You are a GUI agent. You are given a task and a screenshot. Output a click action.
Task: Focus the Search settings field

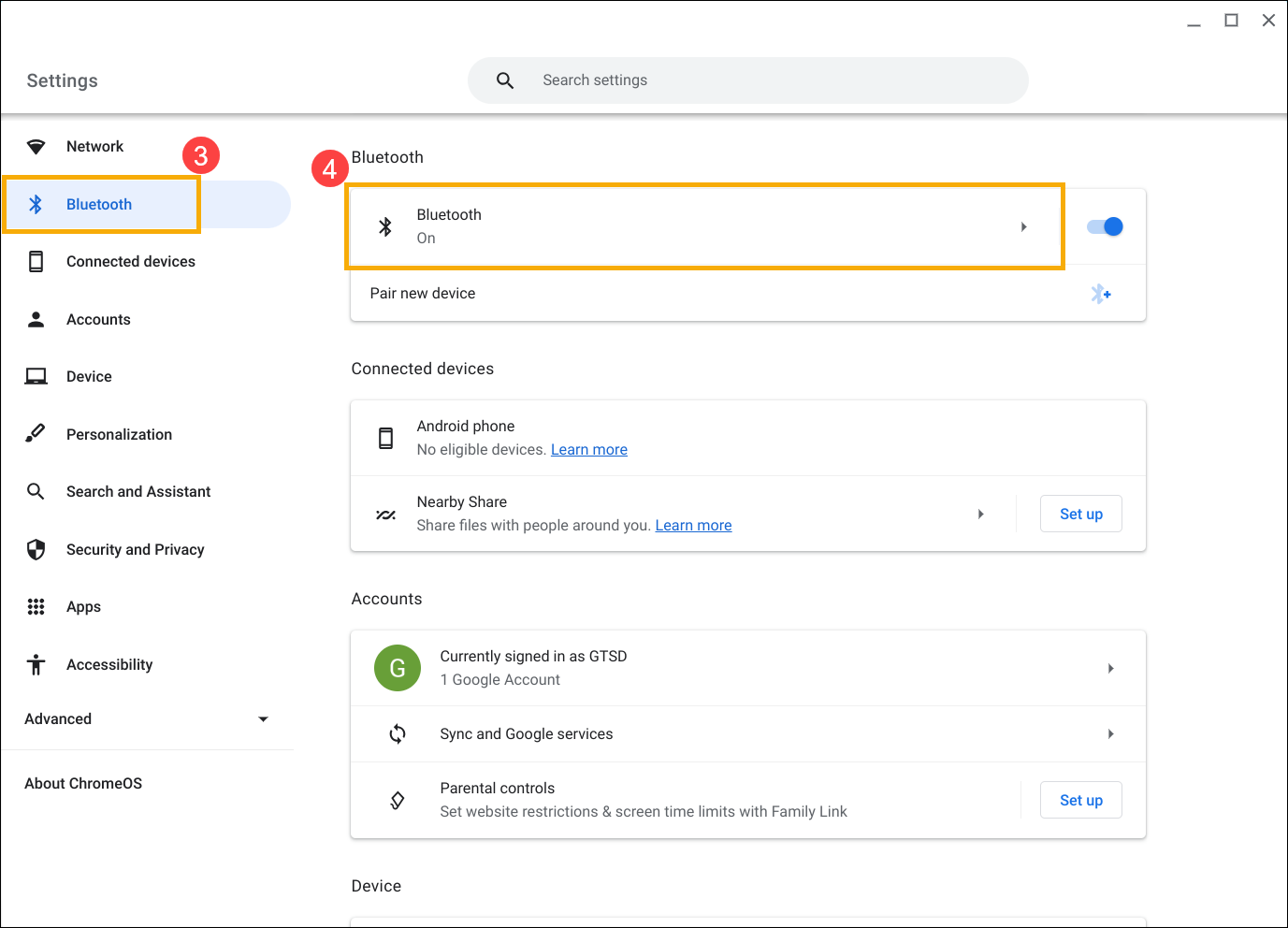pos(748,80)
